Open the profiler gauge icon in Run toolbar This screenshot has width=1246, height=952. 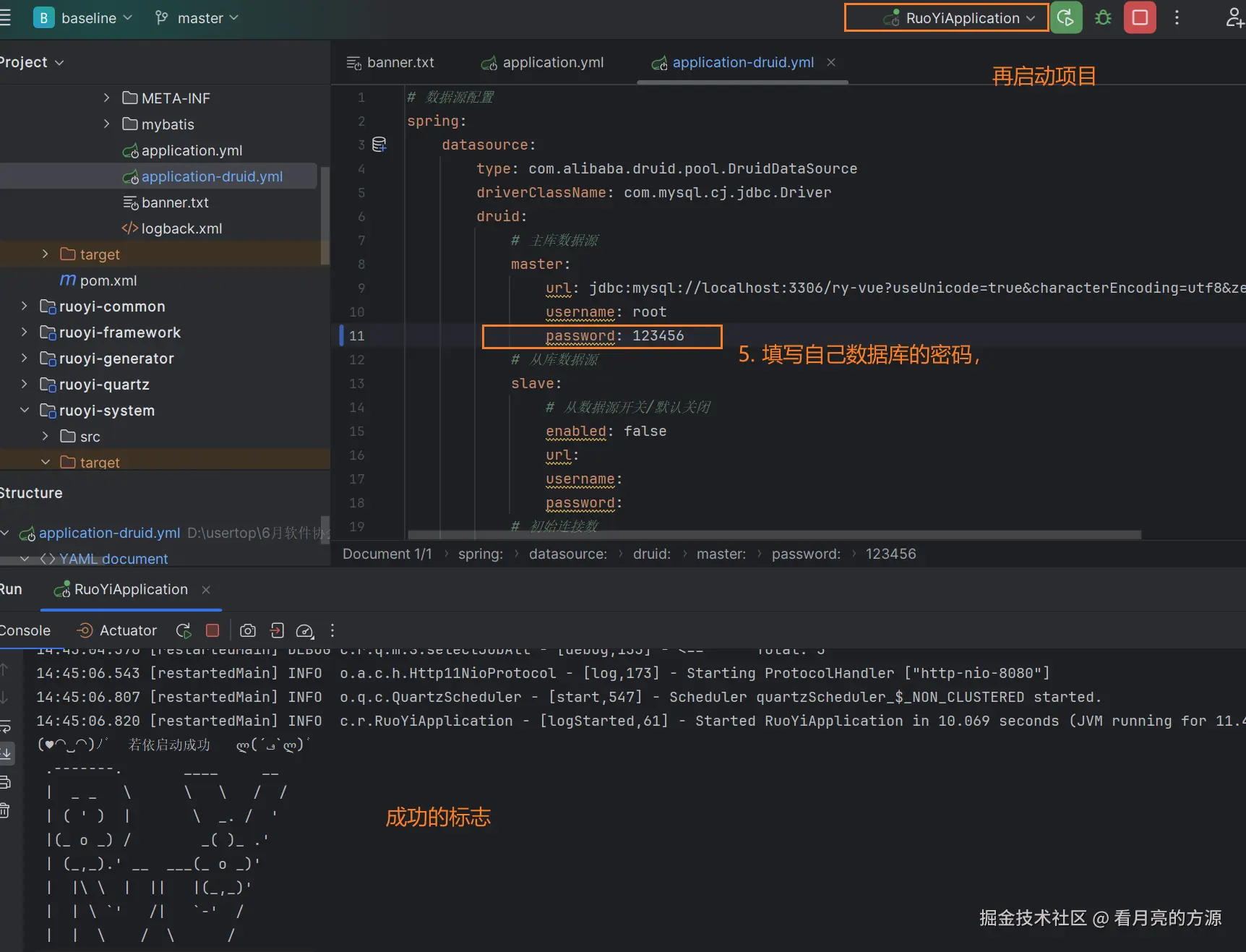305,630
